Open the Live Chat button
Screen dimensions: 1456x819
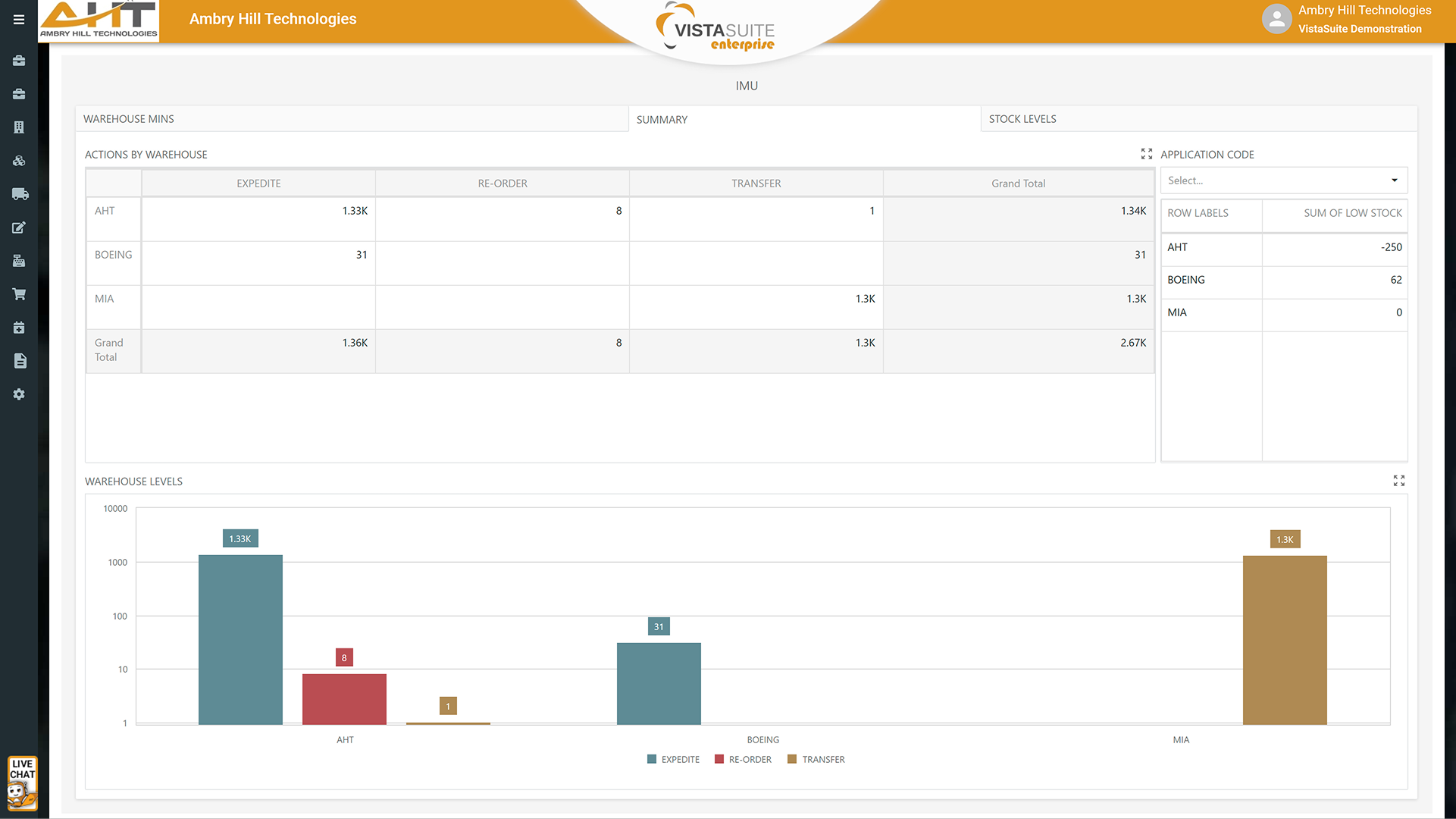[x=22, y=783]
